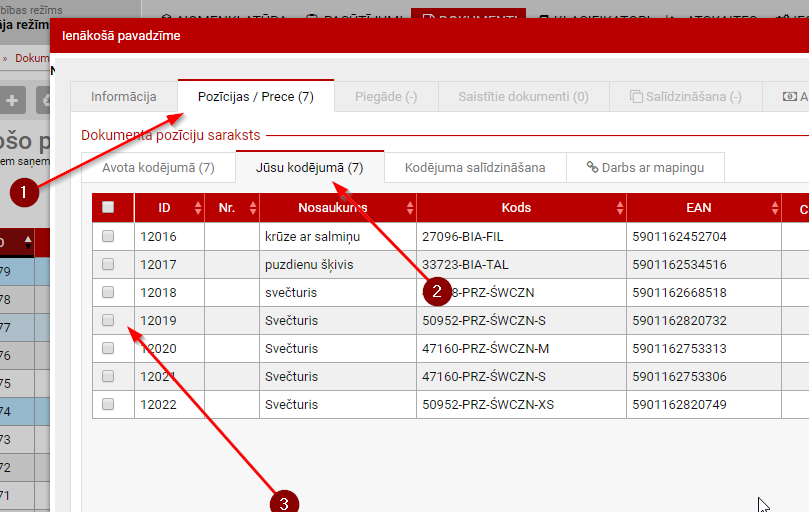
Task: Open Saistītie dokumenti (0) tab
Action: point(523,97)
